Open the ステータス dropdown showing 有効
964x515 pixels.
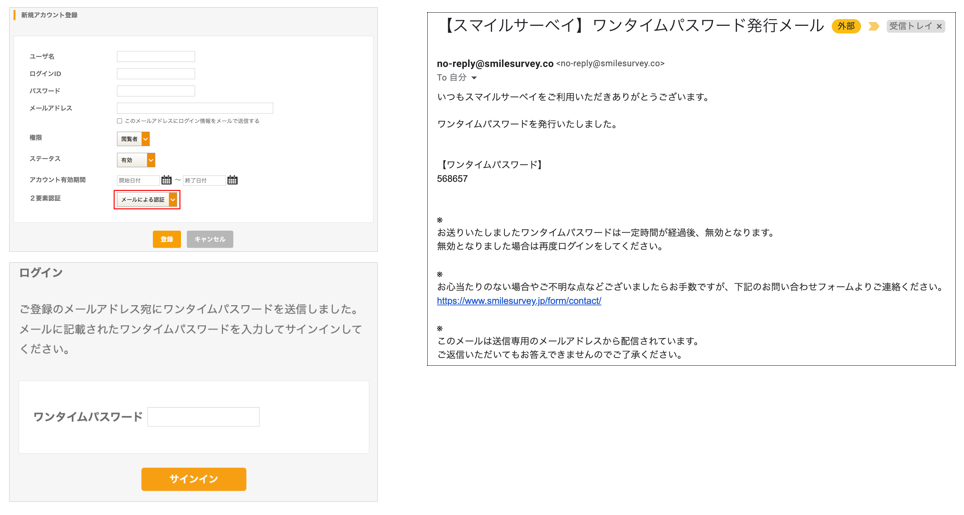point(136,160)
